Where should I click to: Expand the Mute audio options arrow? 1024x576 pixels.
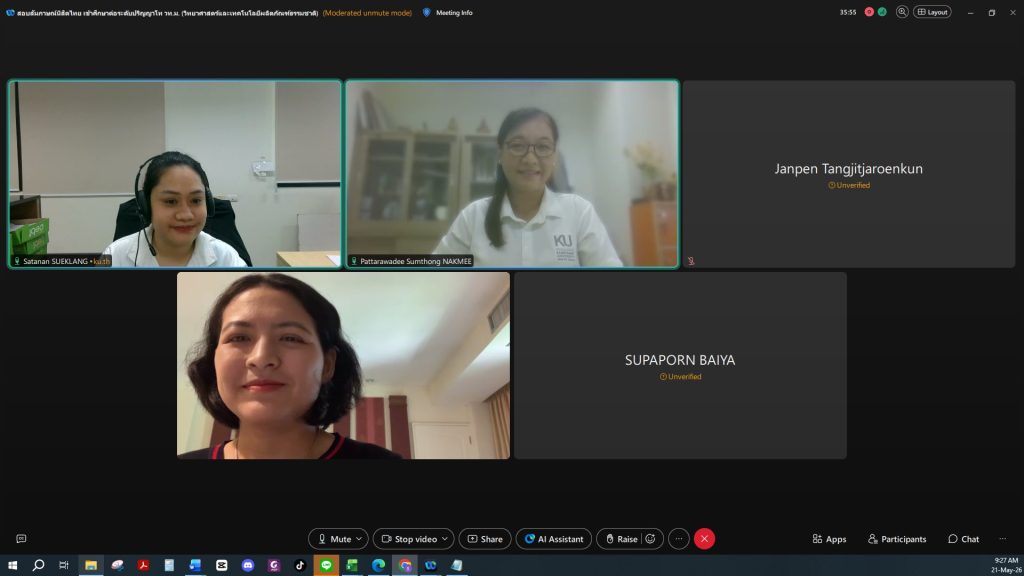[359, 539]
